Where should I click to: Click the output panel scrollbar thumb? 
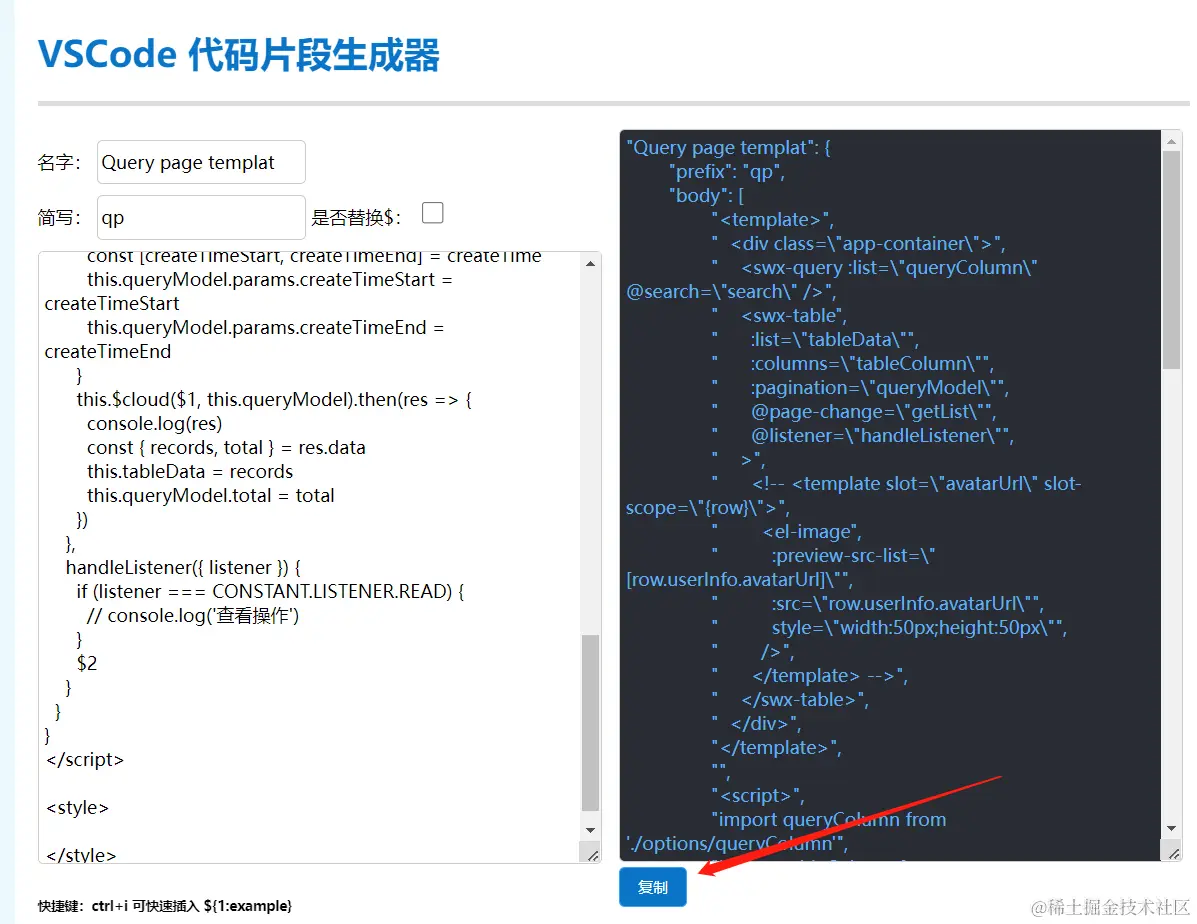click(x=1171, y=260)
